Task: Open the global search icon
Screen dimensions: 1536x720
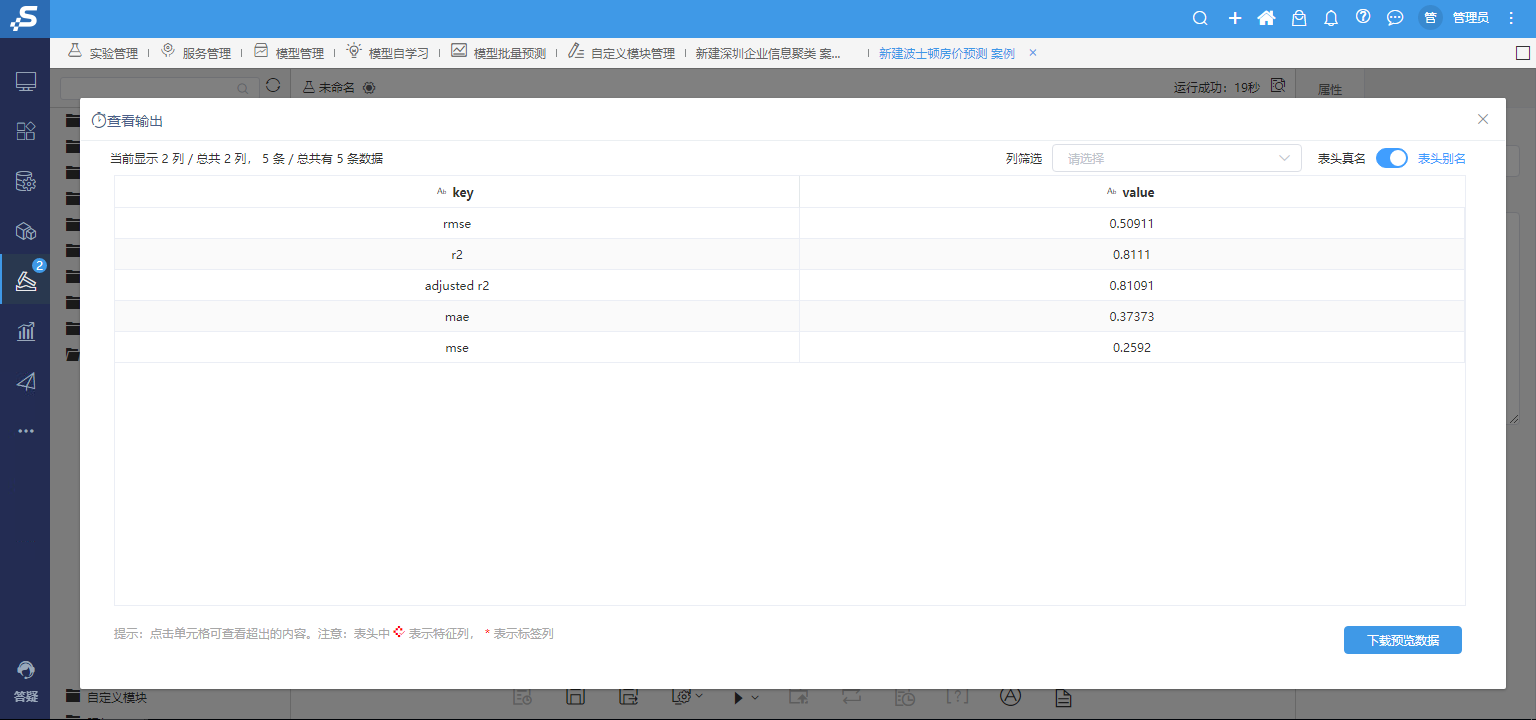Action: pos(1201,18)
